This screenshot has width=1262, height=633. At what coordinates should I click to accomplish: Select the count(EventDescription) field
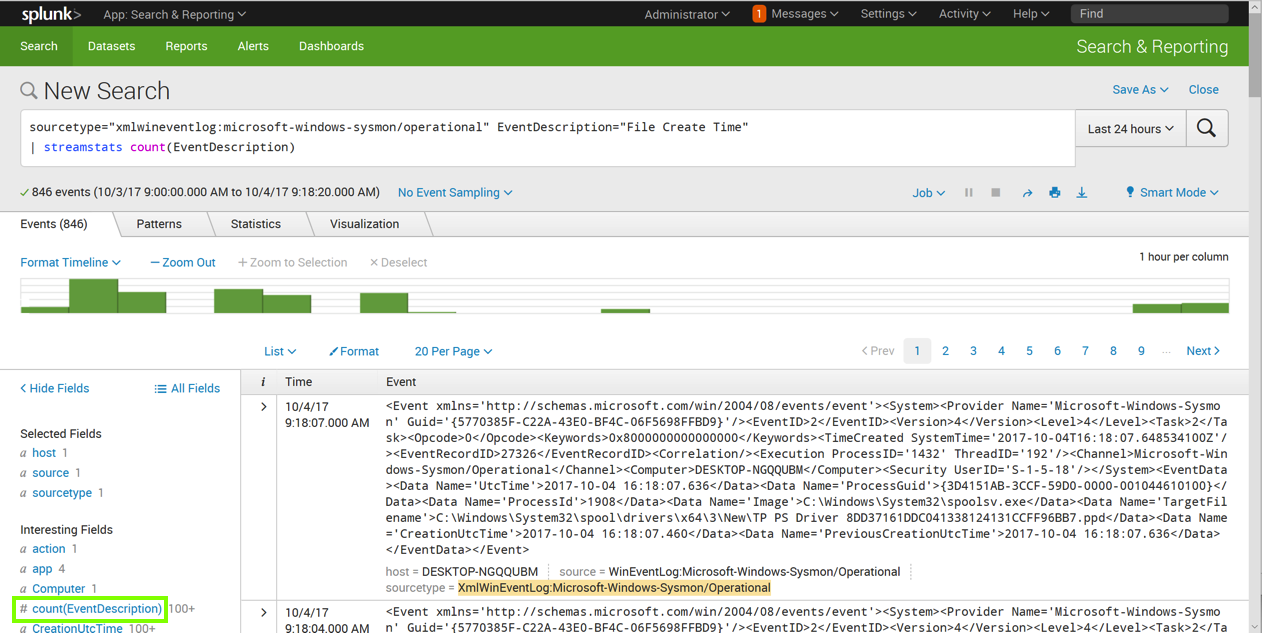[x=96, y=608]
